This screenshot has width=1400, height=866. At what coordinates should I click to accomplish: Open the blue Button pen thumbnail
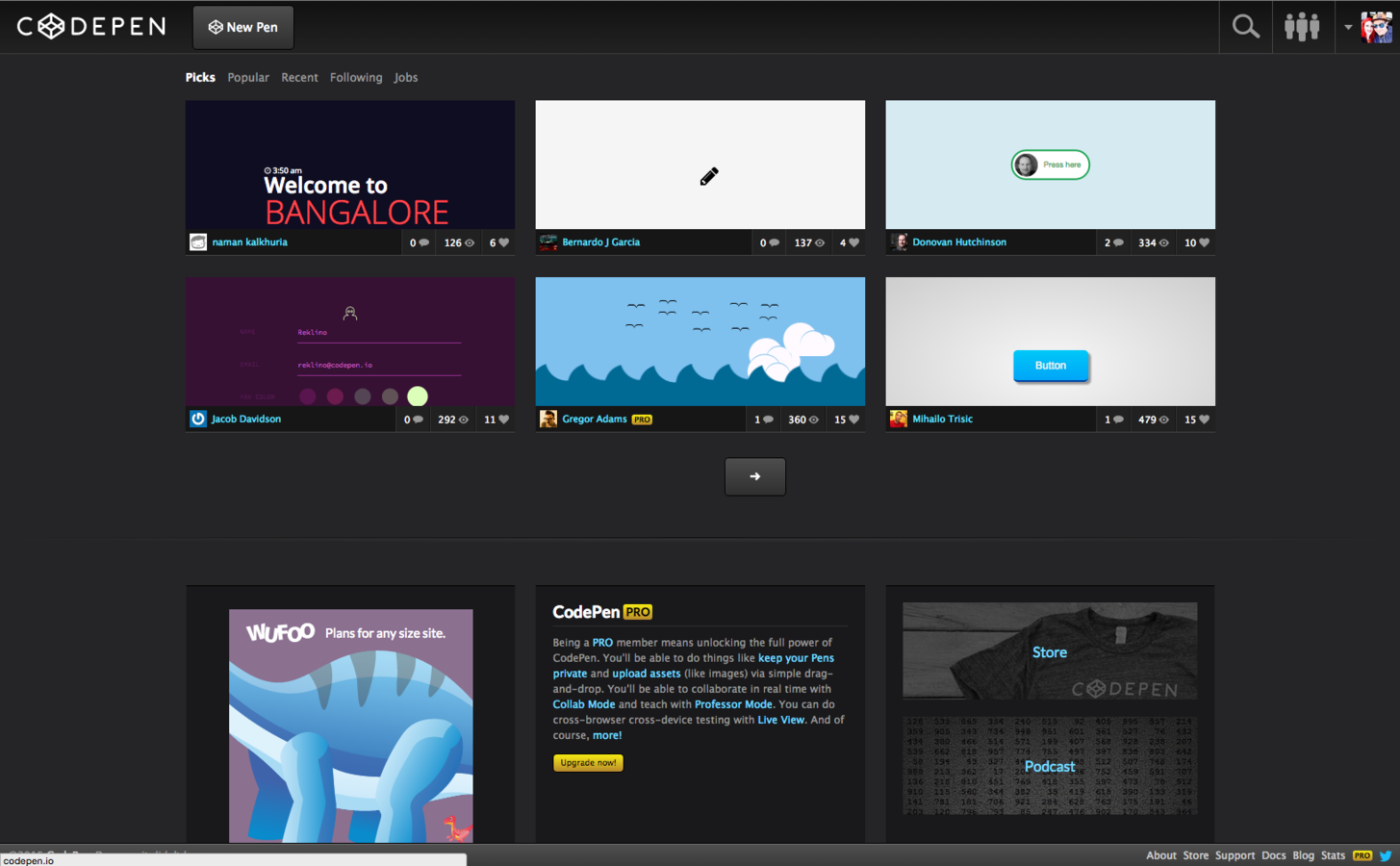point(1051,342)
